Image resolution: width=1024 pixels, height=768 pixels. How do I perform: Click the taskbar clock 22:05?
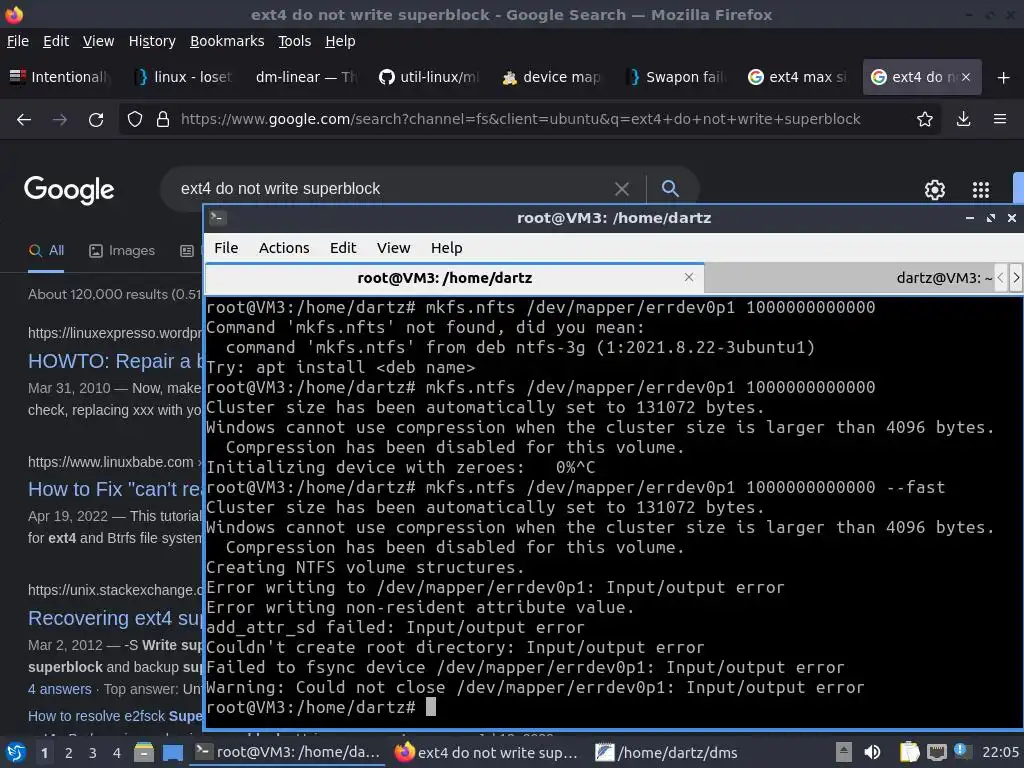click(x=1000, y=752)
